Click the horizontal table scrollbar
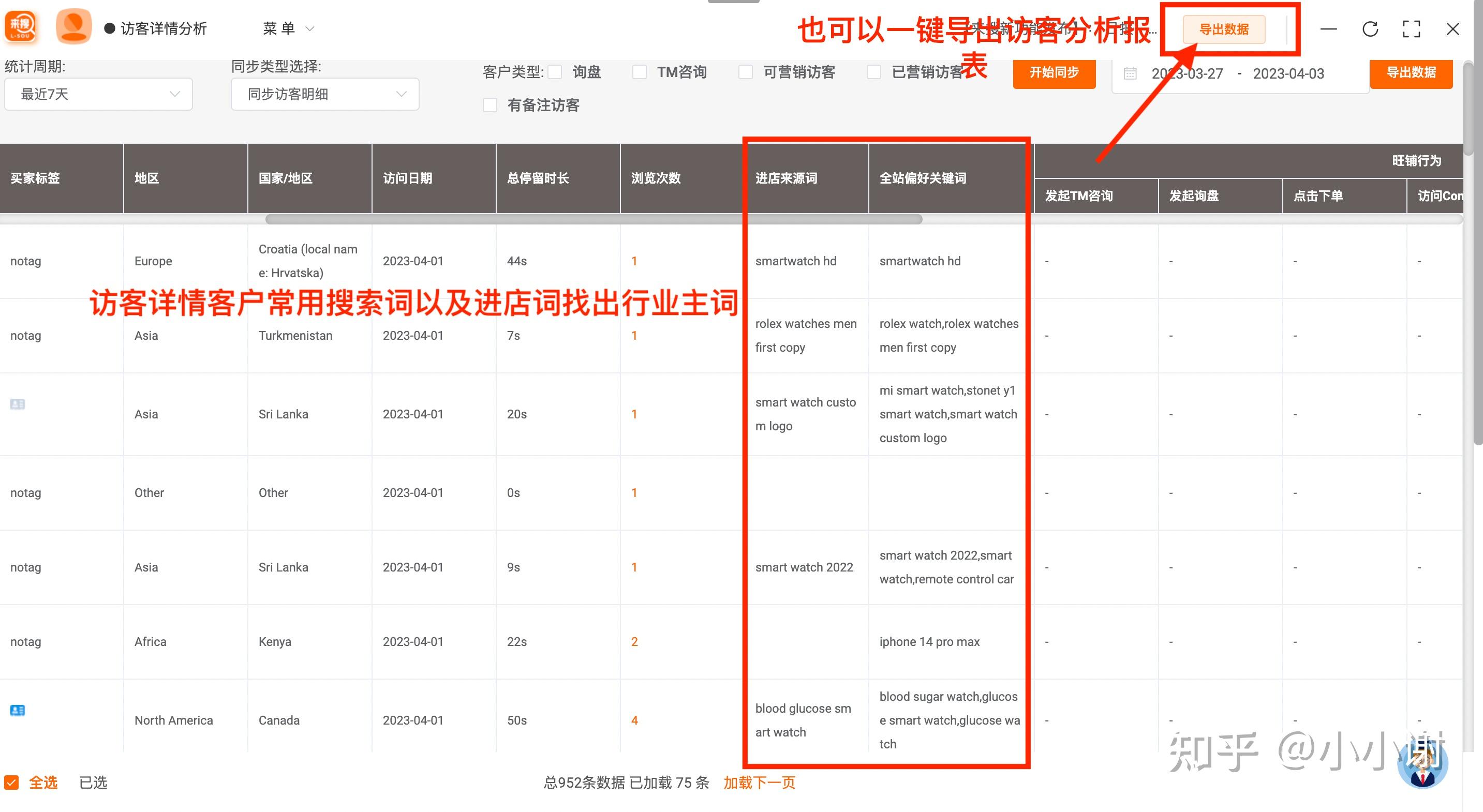1483x812 pixels. (594, 219)
